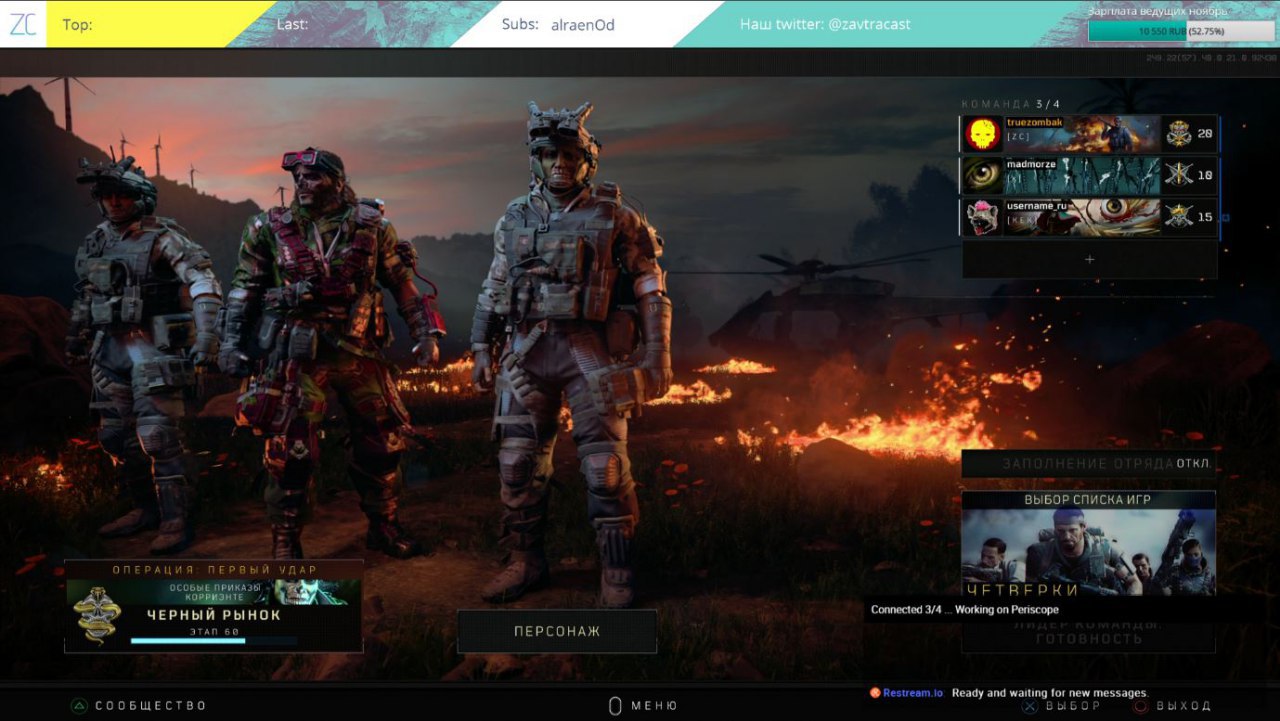
Task: Click madmorze's level number 10
Action: click(x=1205, y=176)
